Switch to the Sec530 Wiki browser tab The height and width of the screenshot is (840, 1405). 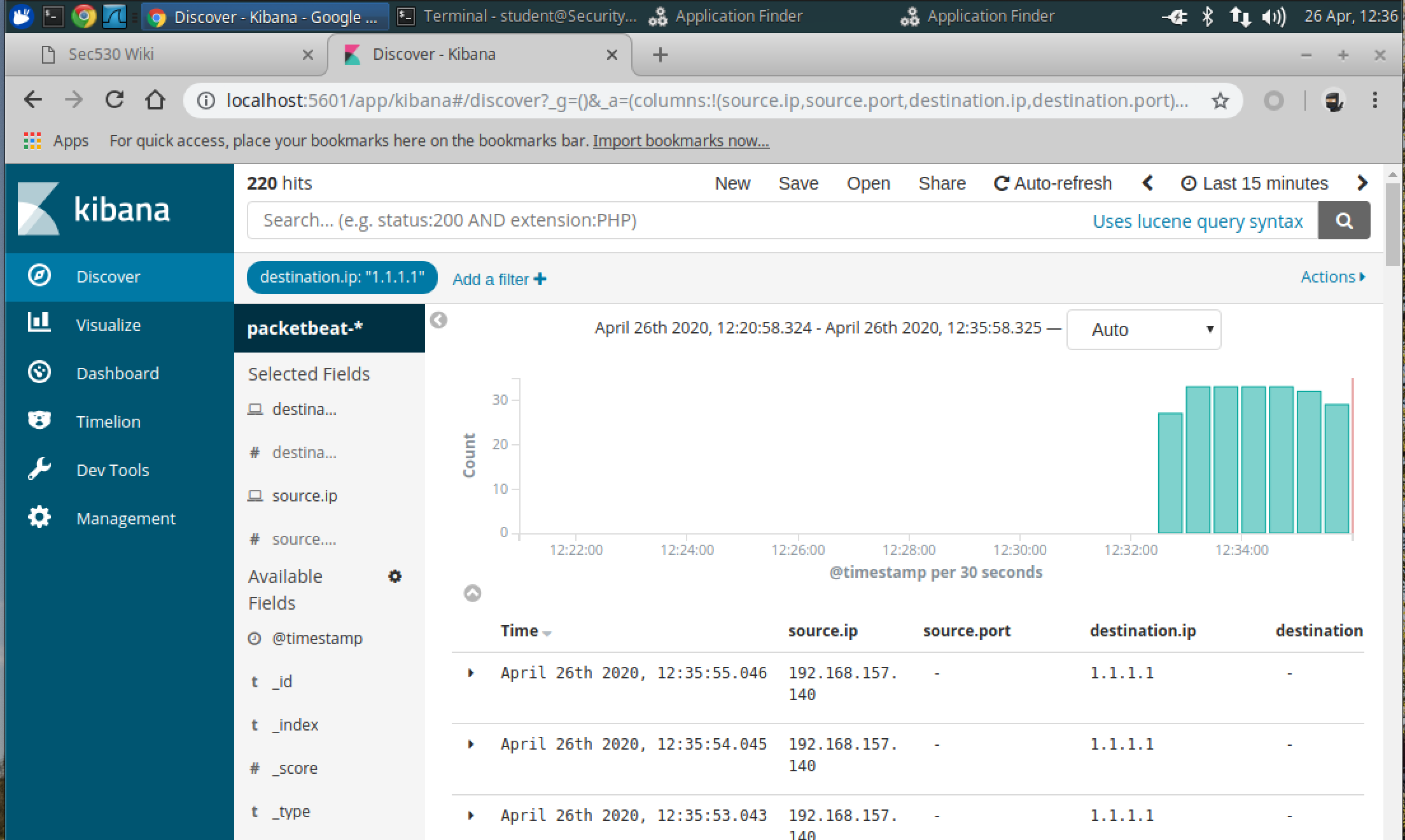pyautogui.click(x=111, y=54)
